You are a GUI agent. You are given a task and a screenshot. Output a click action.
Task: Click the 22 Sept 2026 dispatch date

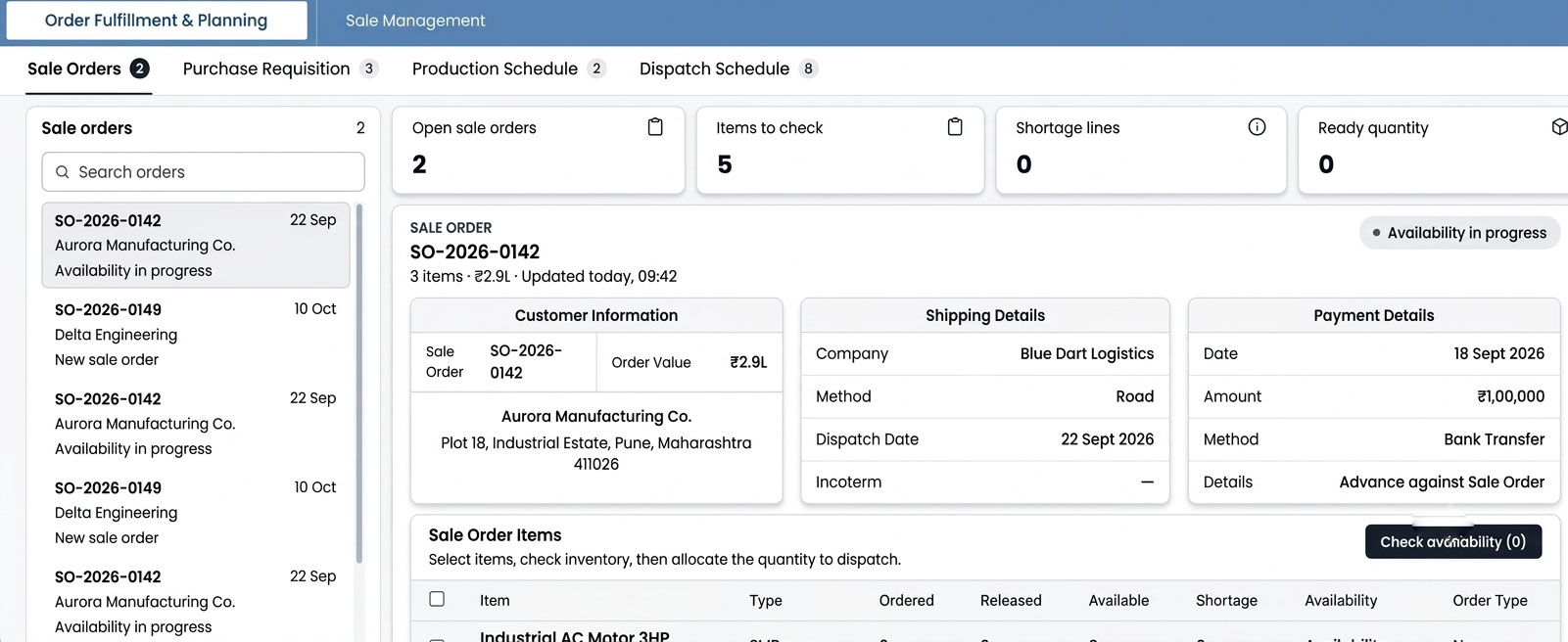[x=1108, y=439]
